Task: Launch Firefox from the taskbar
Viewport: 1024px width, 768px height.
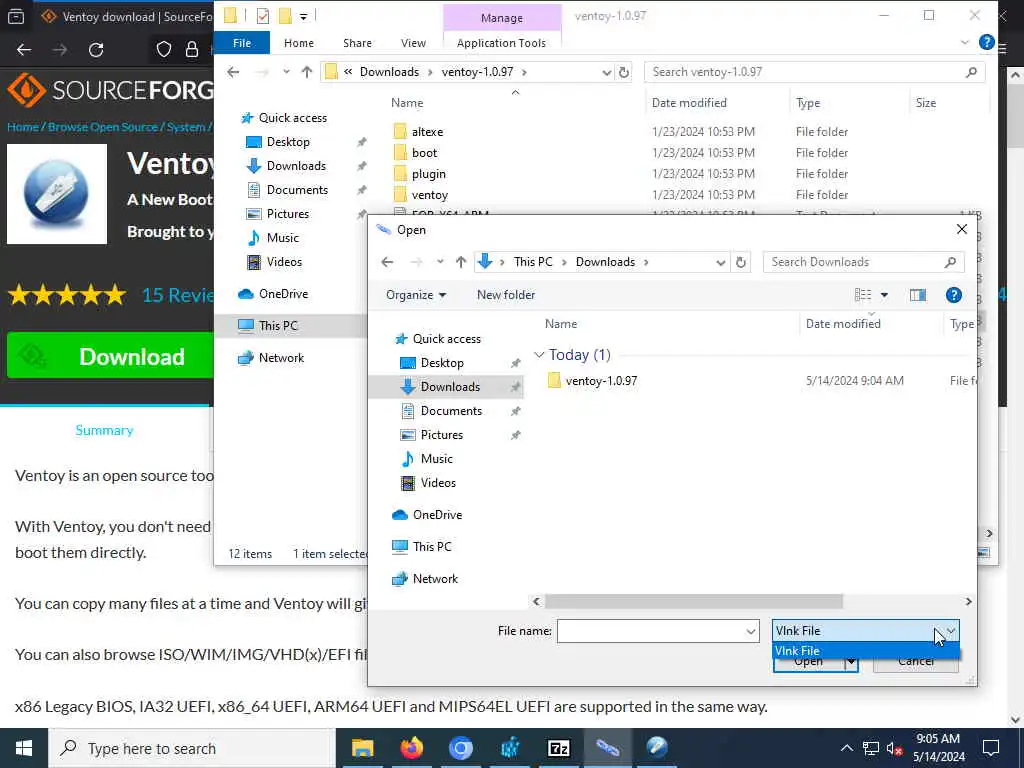Action: click(x=411, y=748)
